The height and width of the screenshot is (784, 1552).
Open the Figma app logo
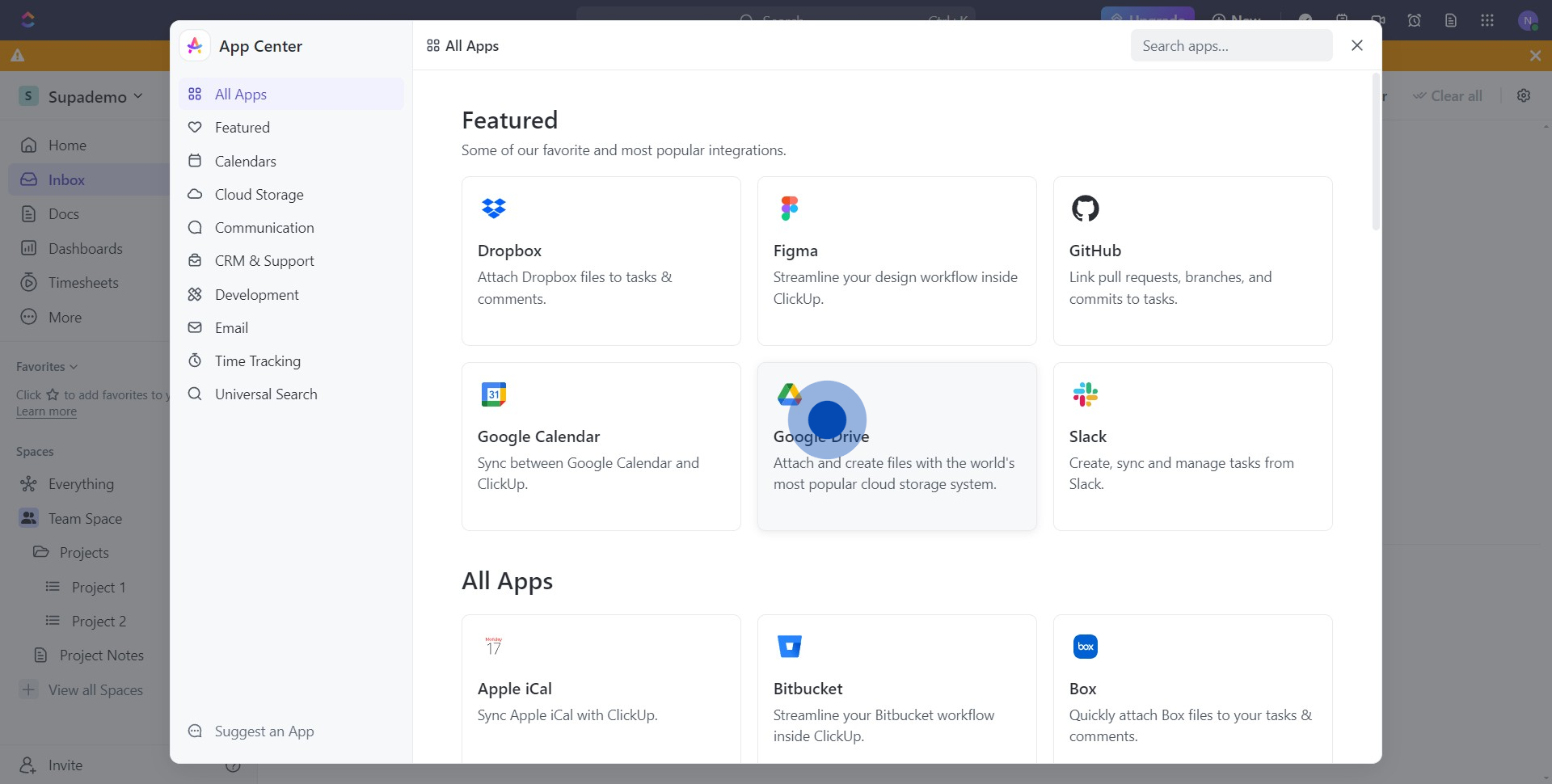point(789,209)
